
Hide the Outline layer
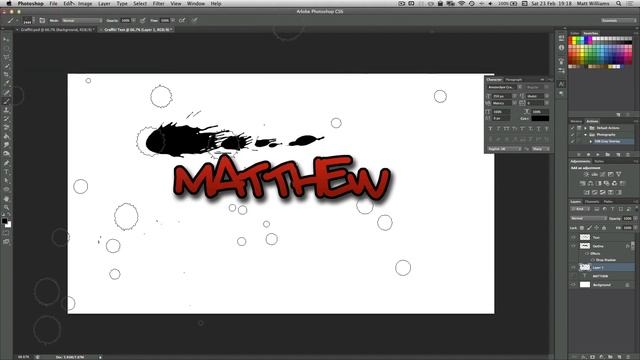(x=573, y=246)
